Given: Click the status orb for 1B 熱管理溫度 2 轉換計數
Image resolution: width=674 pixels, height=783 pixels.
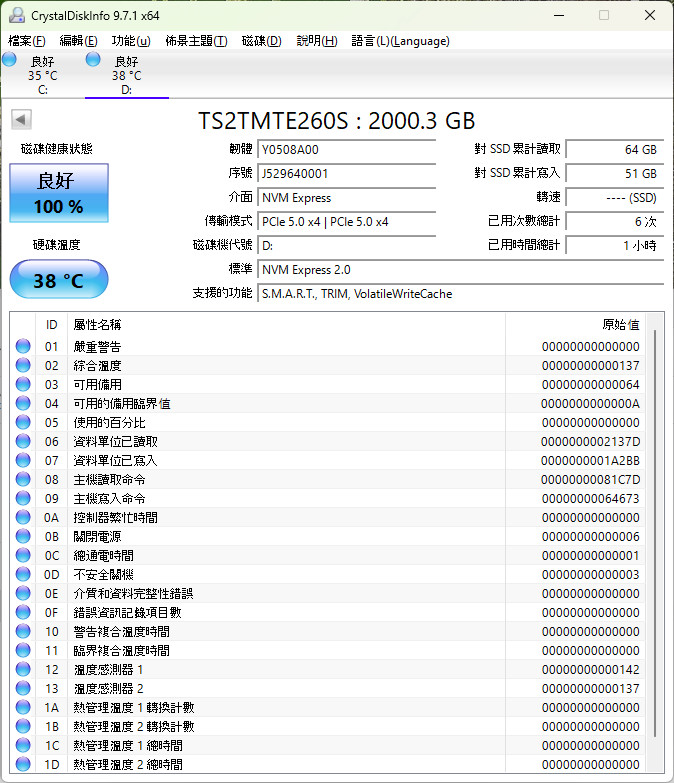Looking at the screenshot, I should [23, 726].
